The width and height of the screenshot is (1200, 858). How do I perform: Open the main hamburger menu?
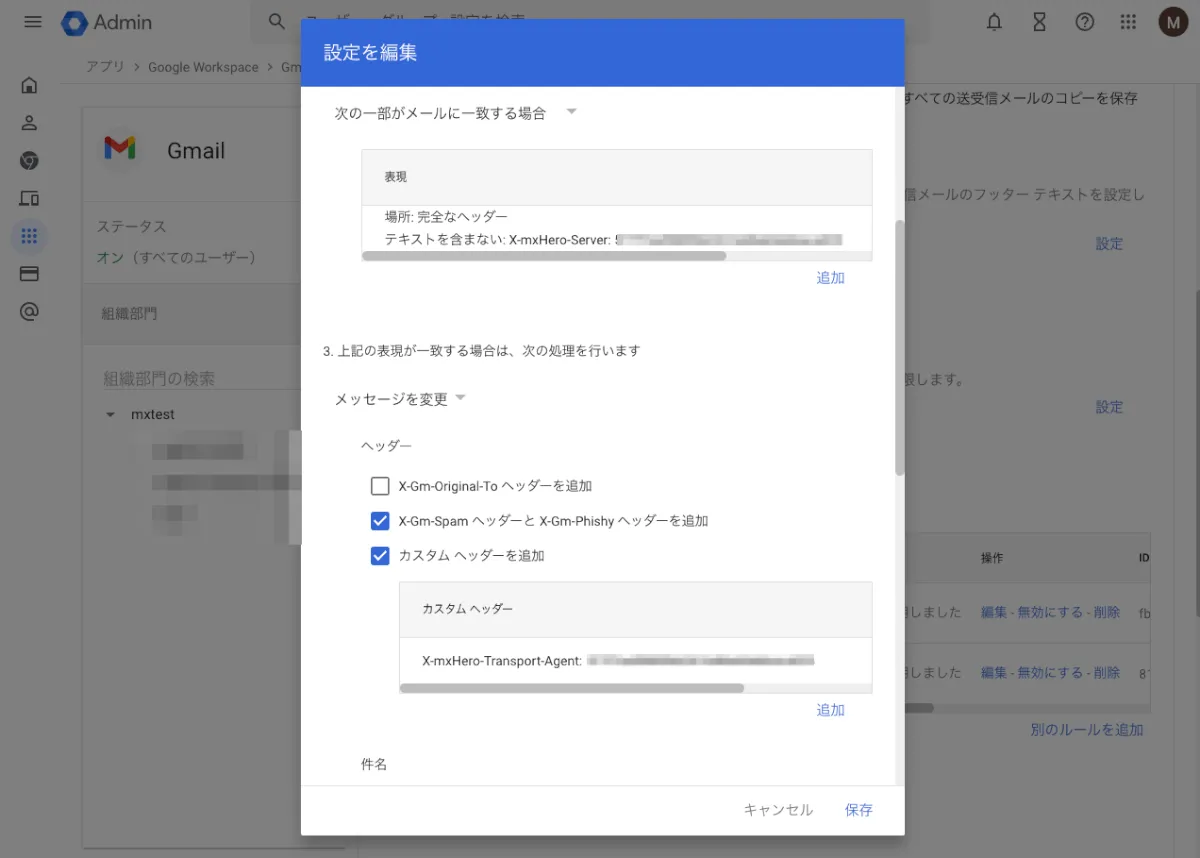click(x=33, y=22)
